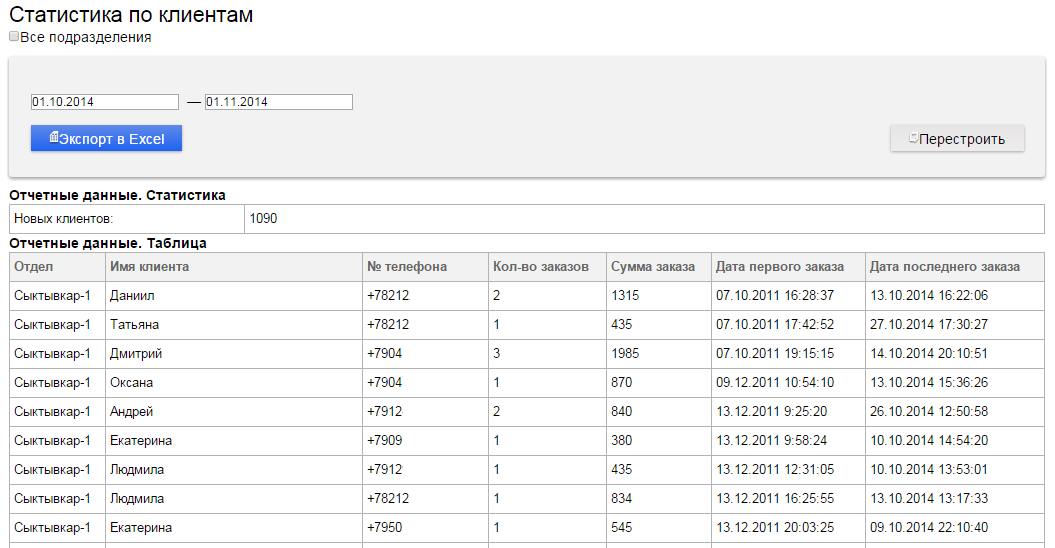Select the client name Андрей

(132, 411)
